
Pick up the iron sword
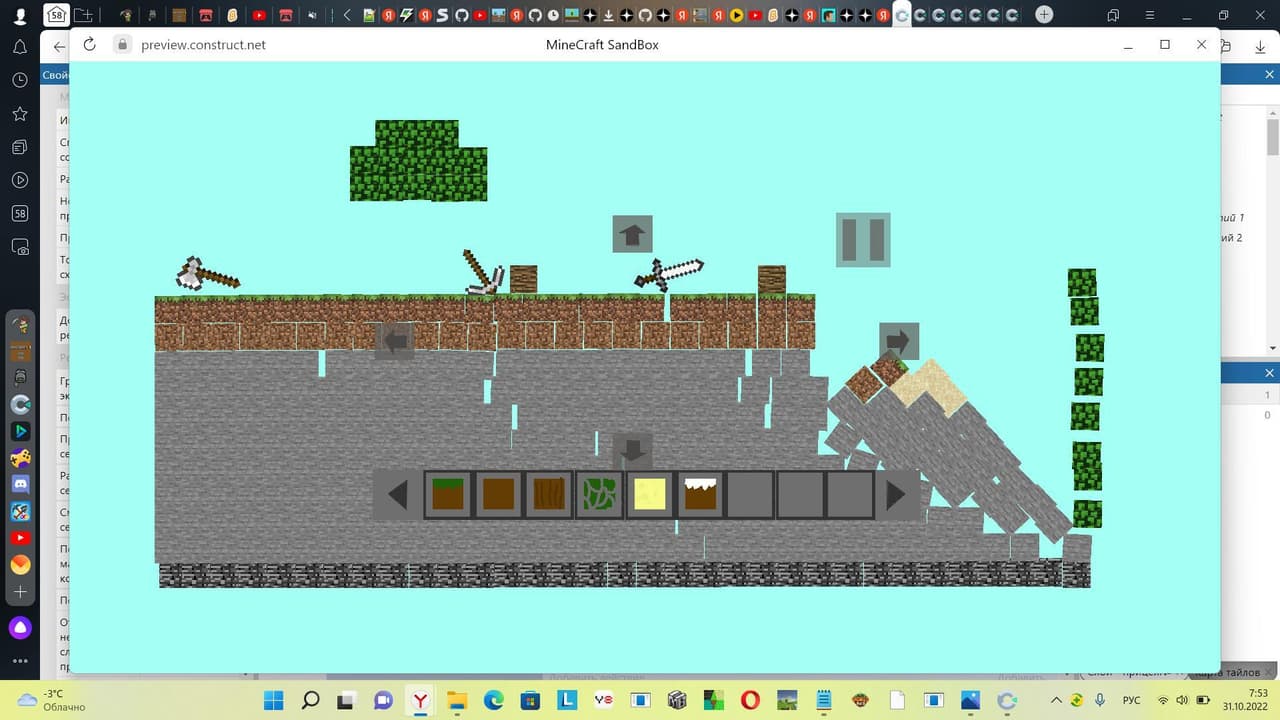(x=669, y=273)
